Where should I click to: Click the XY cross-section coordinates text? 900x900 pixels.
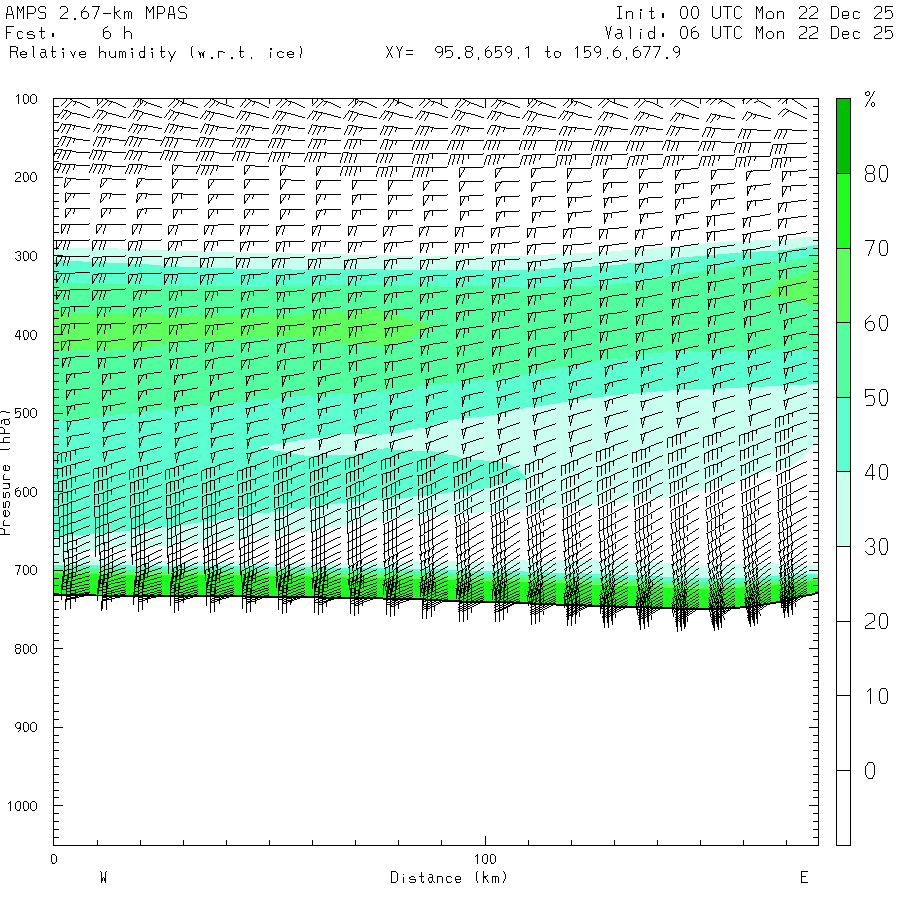(x=533, y=52)
